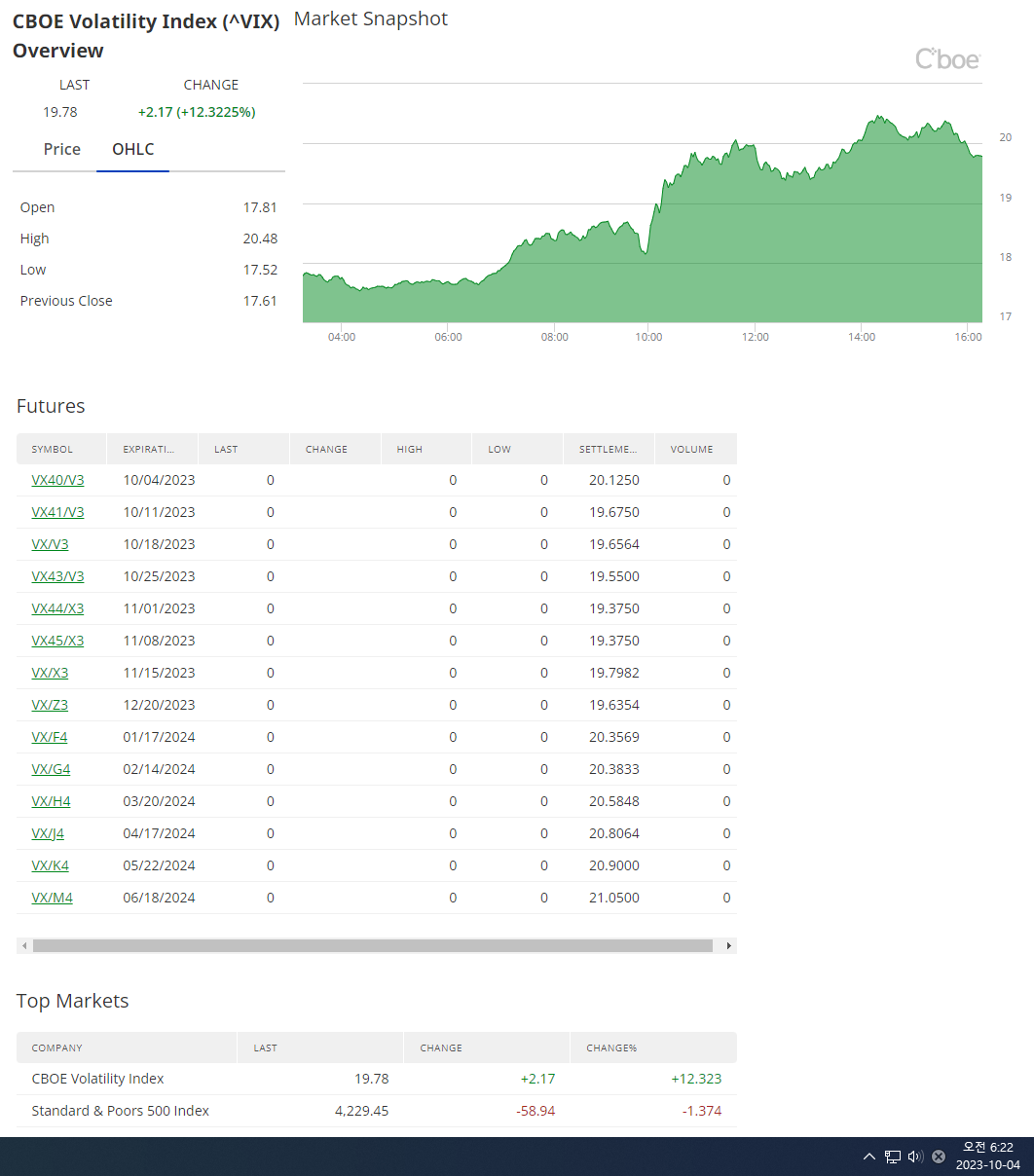Click the settlement value 21.0500
Image resolution: width=1034 pixels, height=1176 pixels.
point(614,898)
